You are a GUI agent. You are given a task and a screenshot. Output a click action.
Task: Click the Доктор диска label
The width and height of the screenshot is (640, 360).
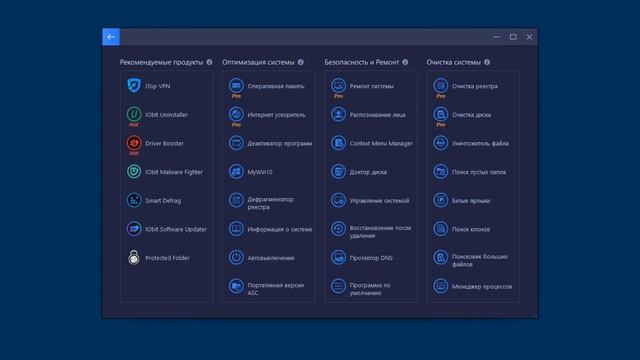[x=368, y=172]
